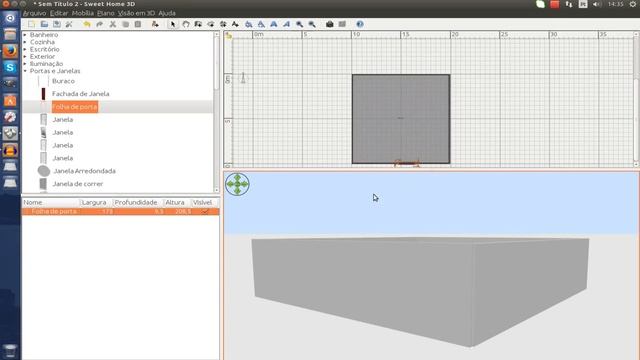
Task: Click the Zoom in magnifier icon
Action: pos(300,24)
